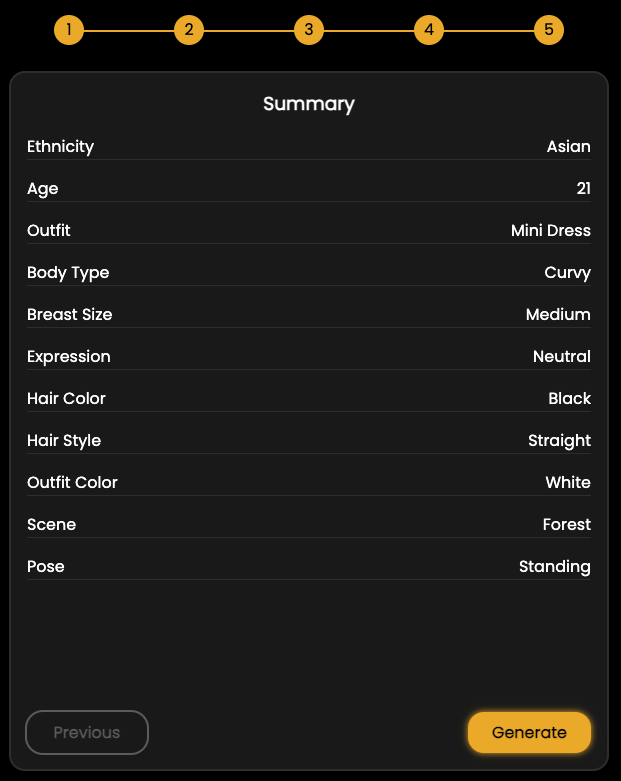The height and width of the screenshot is (781, 621).
Task: Open step 4 of the wizard
Action: tap(429, 30)
